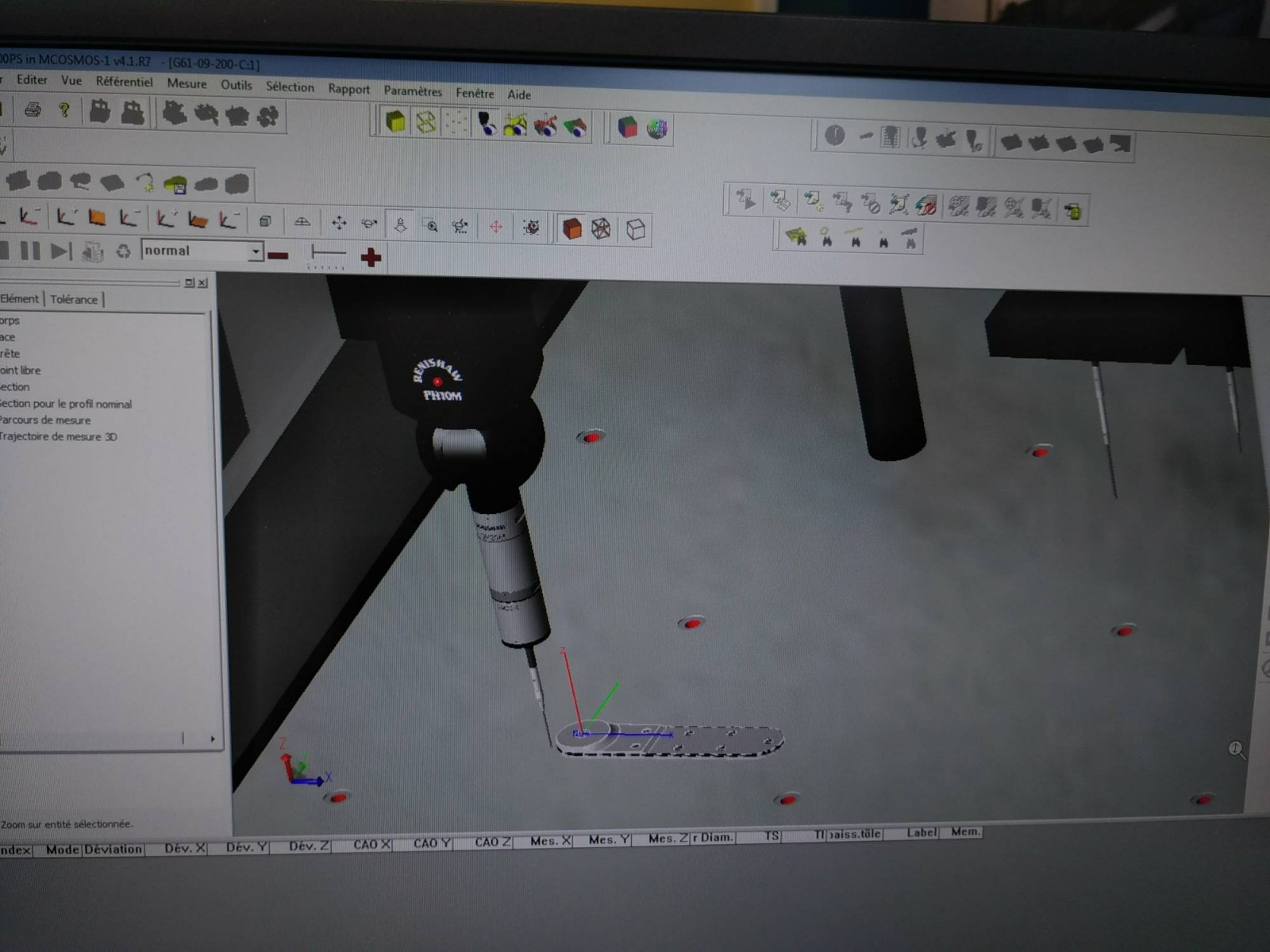Click the red crosshair target icon
This screenshot has width=1270, height=952.
click(x=496, y=227)
